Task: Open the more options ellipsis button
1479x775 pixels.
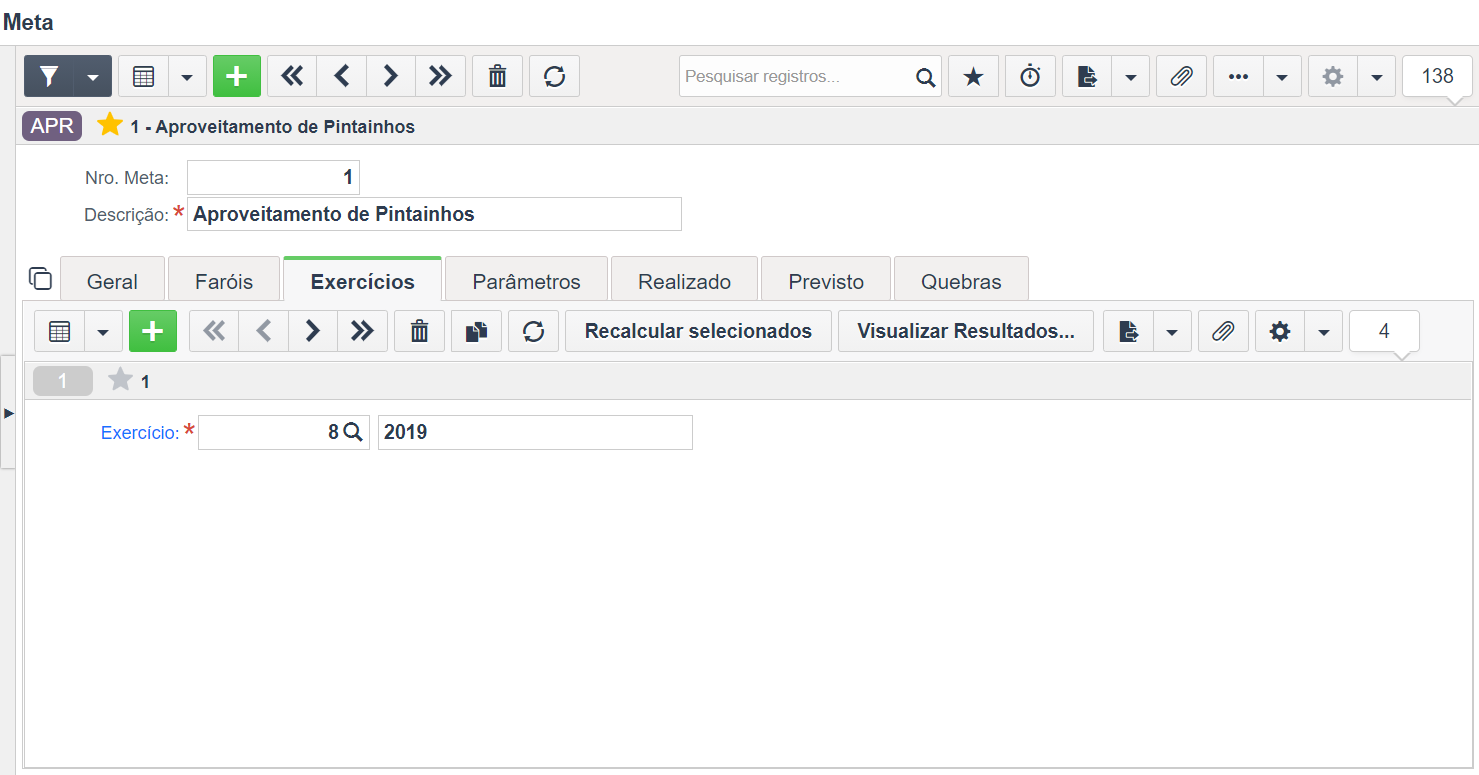Action: 1238,76
